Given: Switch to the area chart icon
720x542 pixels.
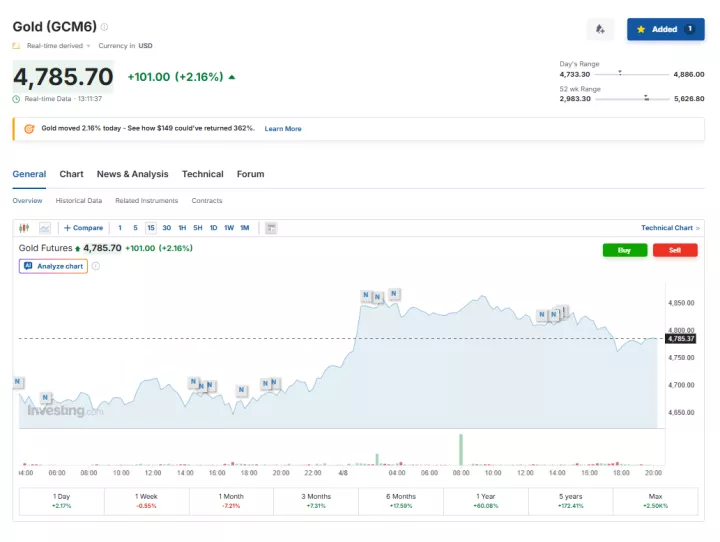Looking at the screenshot, I should (x=44, y=228).
